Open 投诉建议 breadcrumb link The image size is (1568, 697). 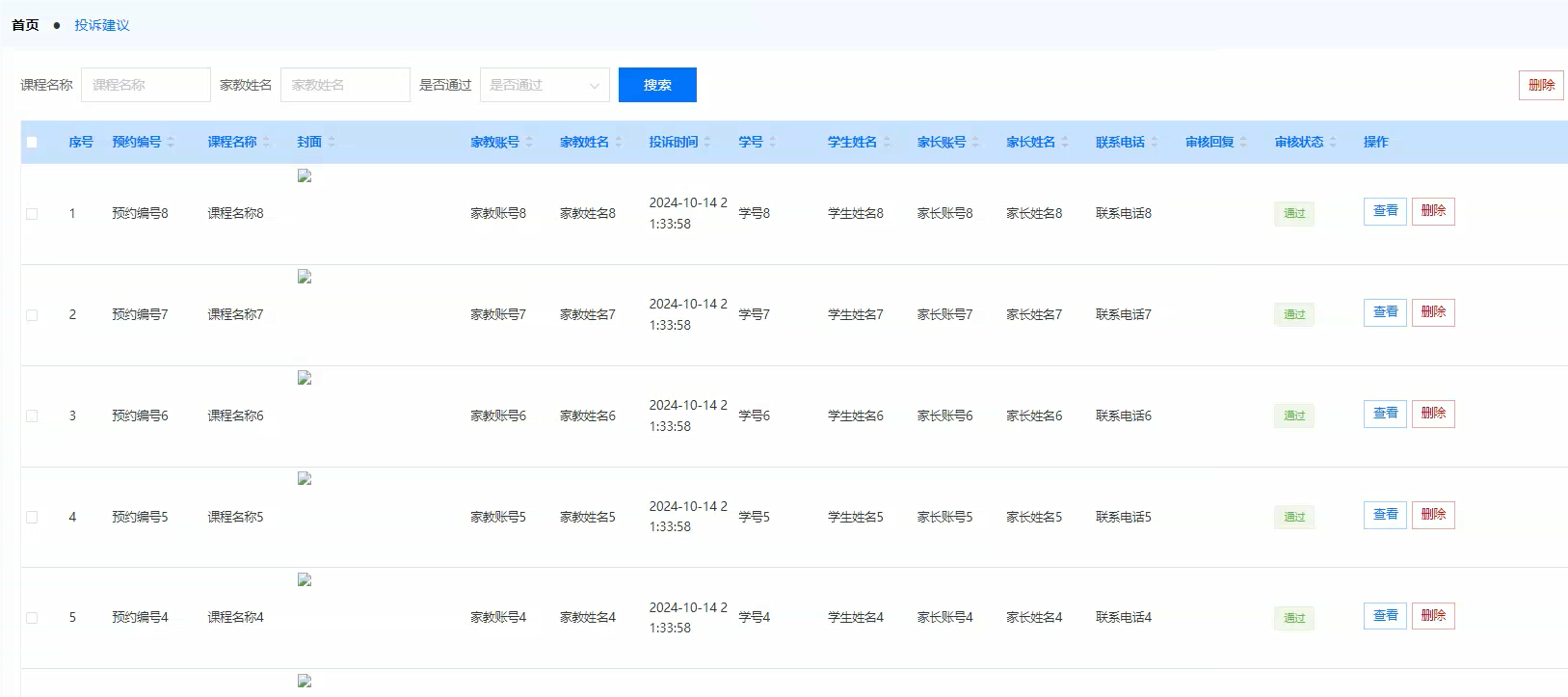[x=102, y=25]
